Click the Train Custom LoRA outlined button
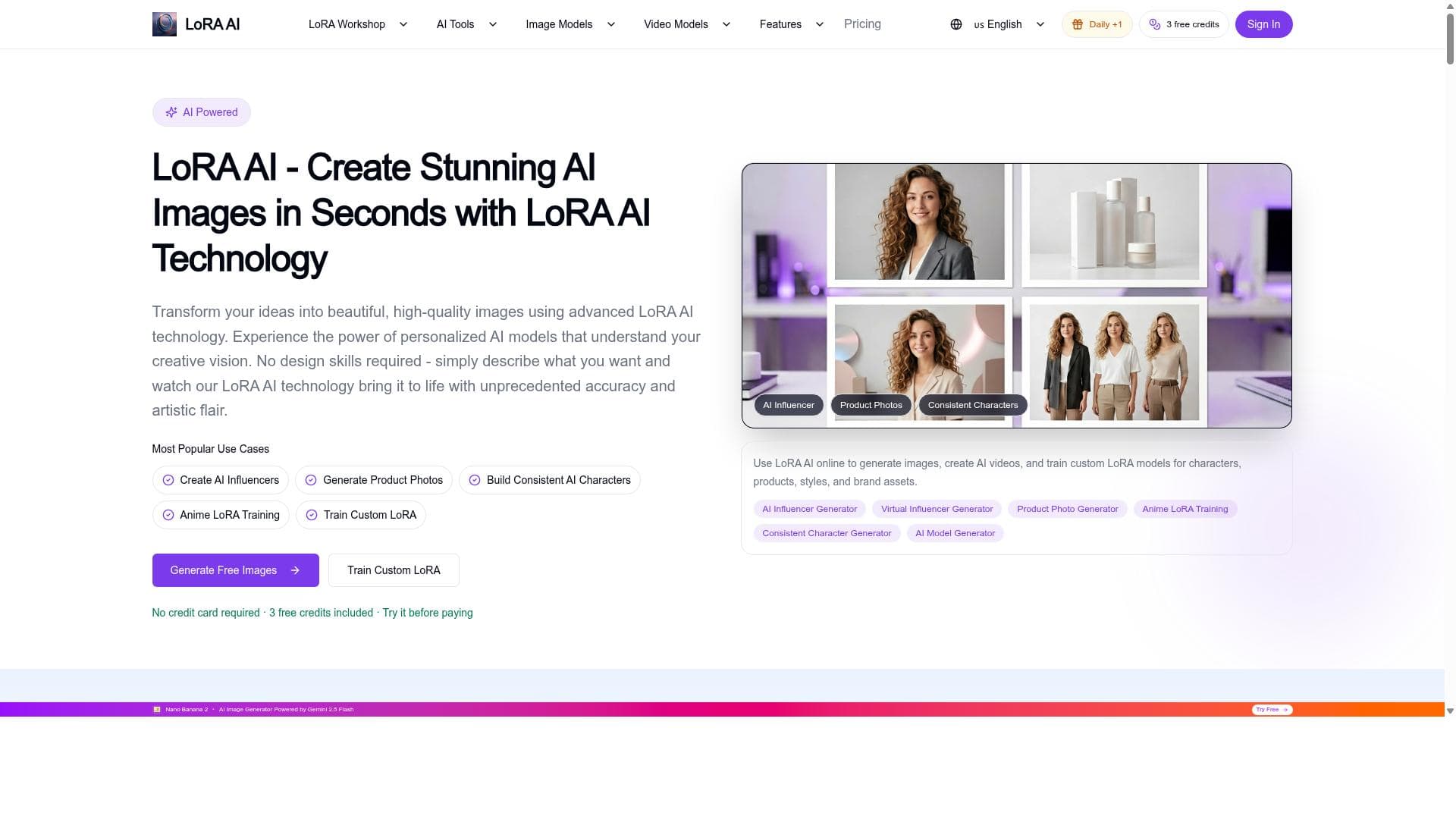Viewport: 1456px width, 819px height. pyautogui.click(x=394, y=570)
